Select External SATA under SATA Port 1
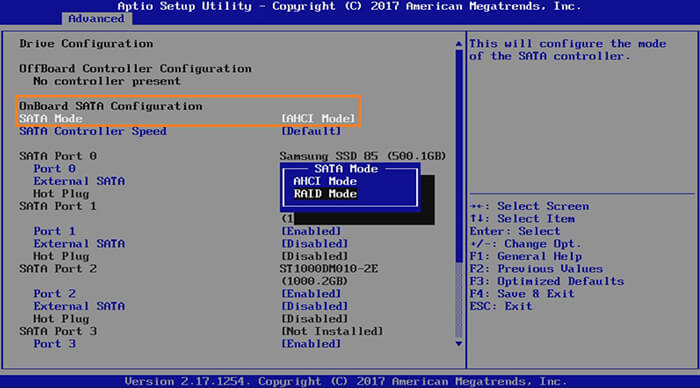Image resolution: width=700 pixels, height=388 pixels. pos(79,244)
